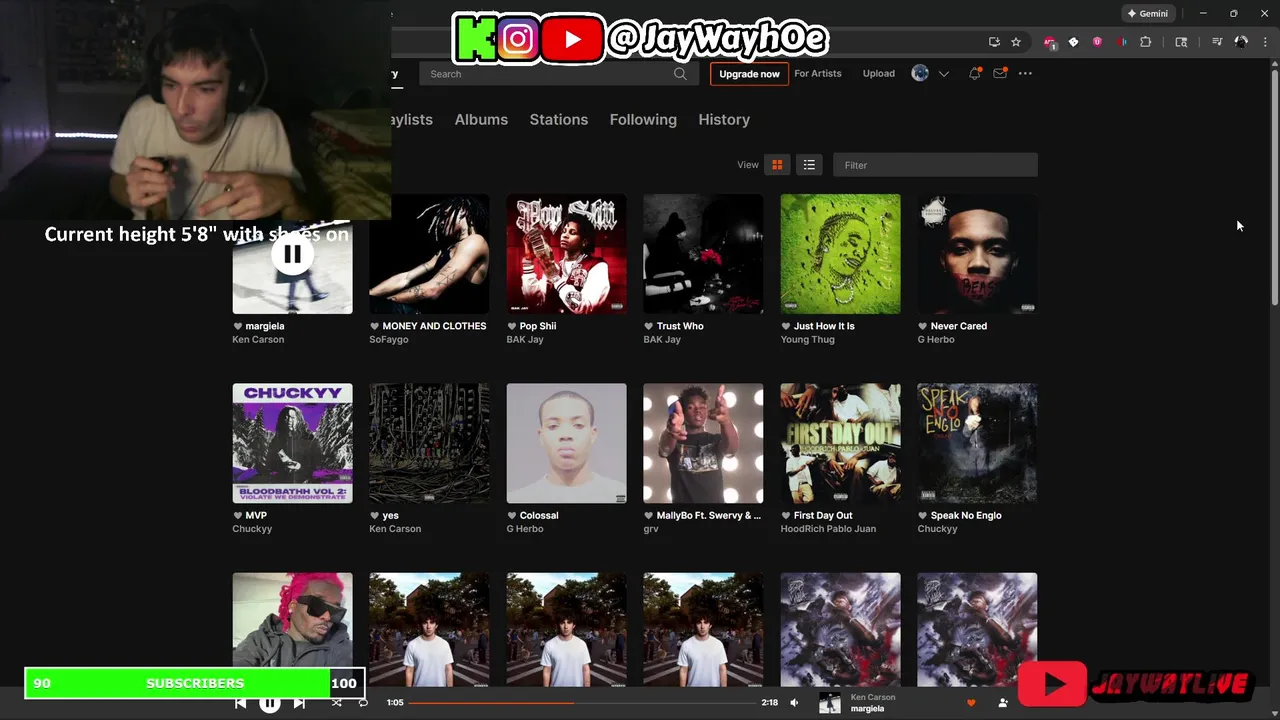Open the MallyBo Ft. Swervy track title
The height and width of the screenshot is (720, 1280).
pyautogui.click(x=709, y=515)
